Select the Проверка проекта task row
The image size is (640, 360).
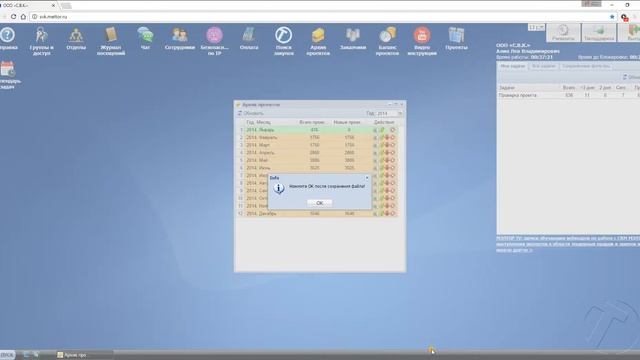568,95
